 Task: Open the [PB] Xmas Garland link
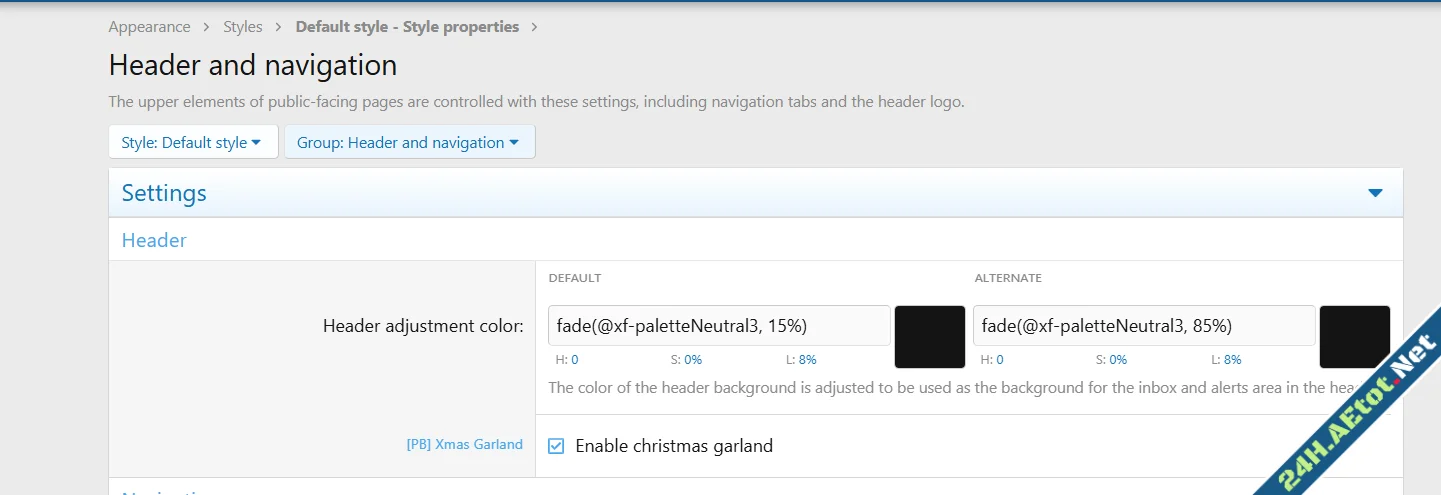point(464,444)
